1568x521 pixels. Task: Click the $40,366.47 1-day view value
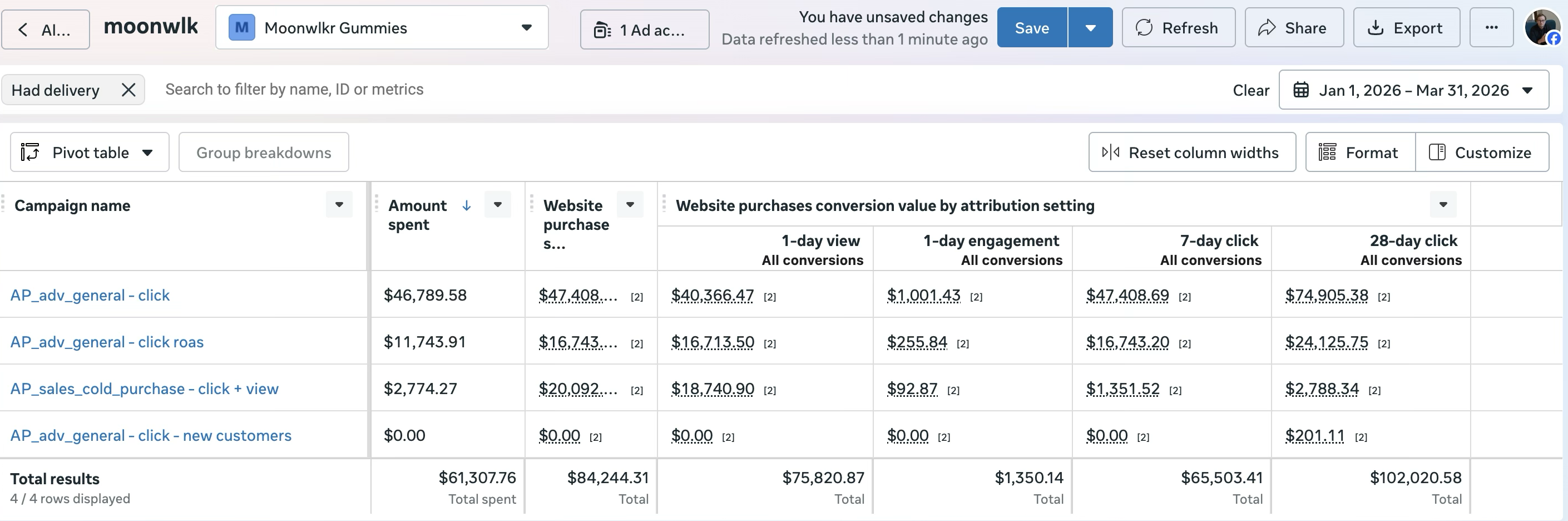tap(712, 296)
